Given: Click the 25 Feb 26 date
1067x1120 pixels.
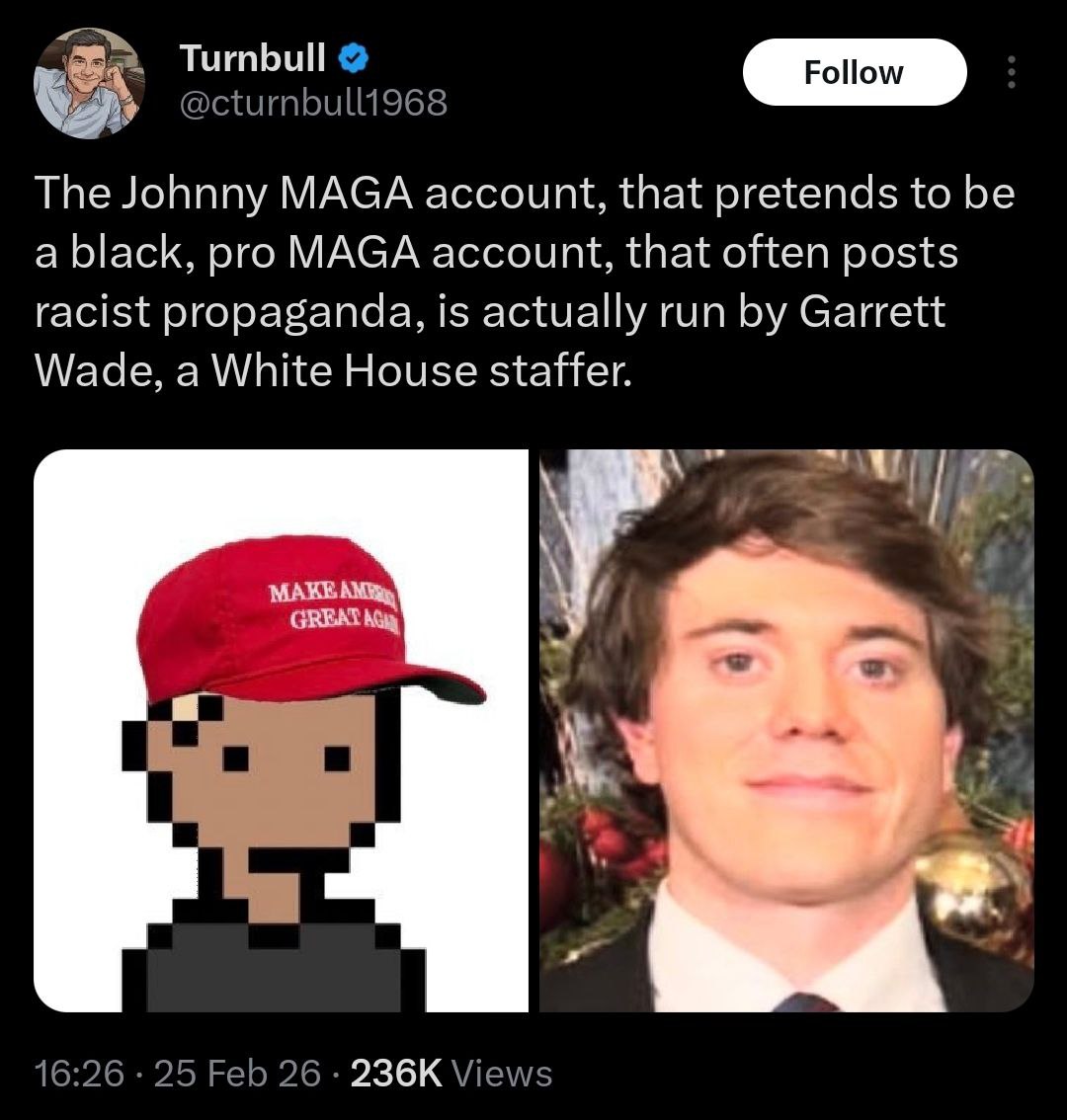Looking at the screenshot, I should pyautogui.click(x=237, y=1074).
